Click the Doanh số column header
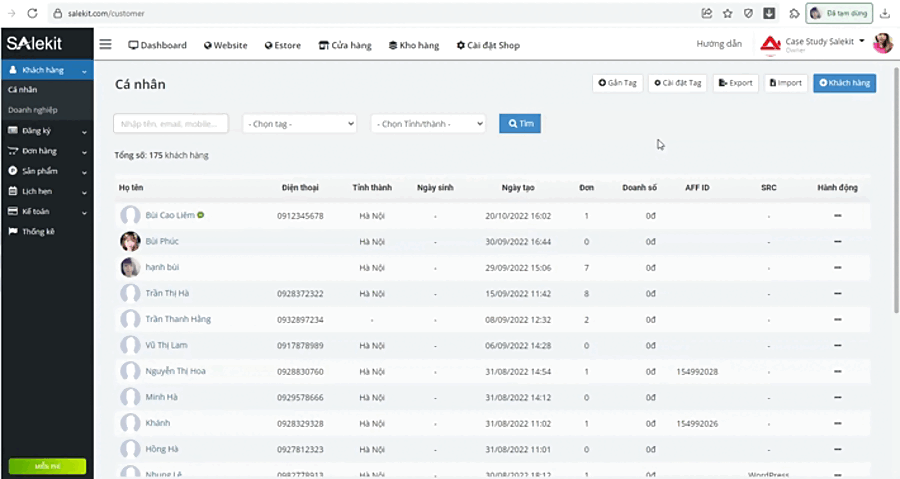900x479 pixels. [x=639, y=188]
